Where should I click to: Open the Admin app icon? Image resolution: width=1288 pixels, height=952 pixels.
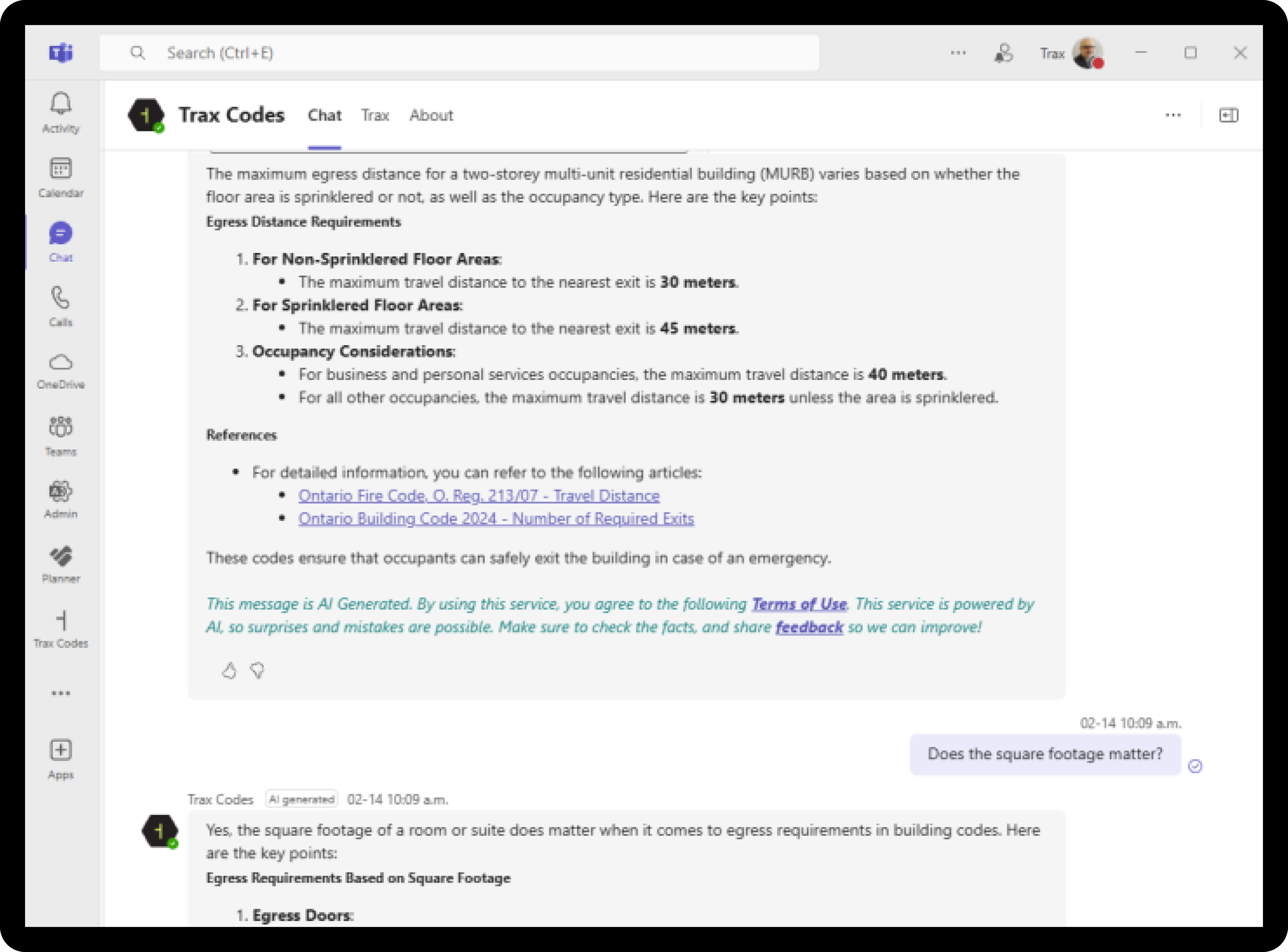(60, 500)
